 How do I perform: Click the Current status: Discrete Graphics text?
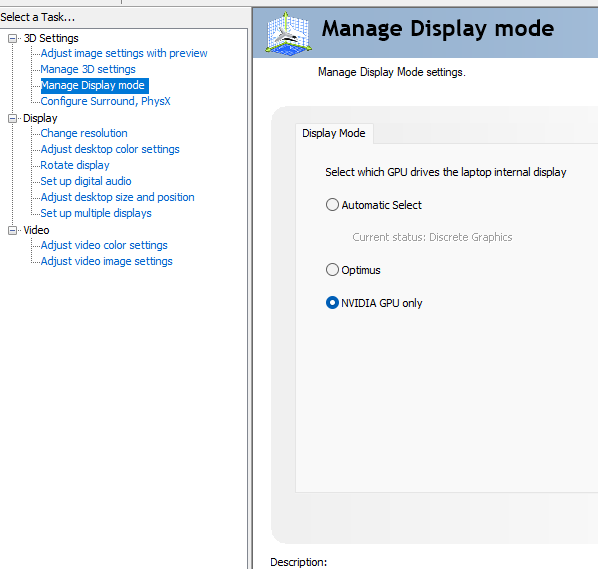(432, 237)
